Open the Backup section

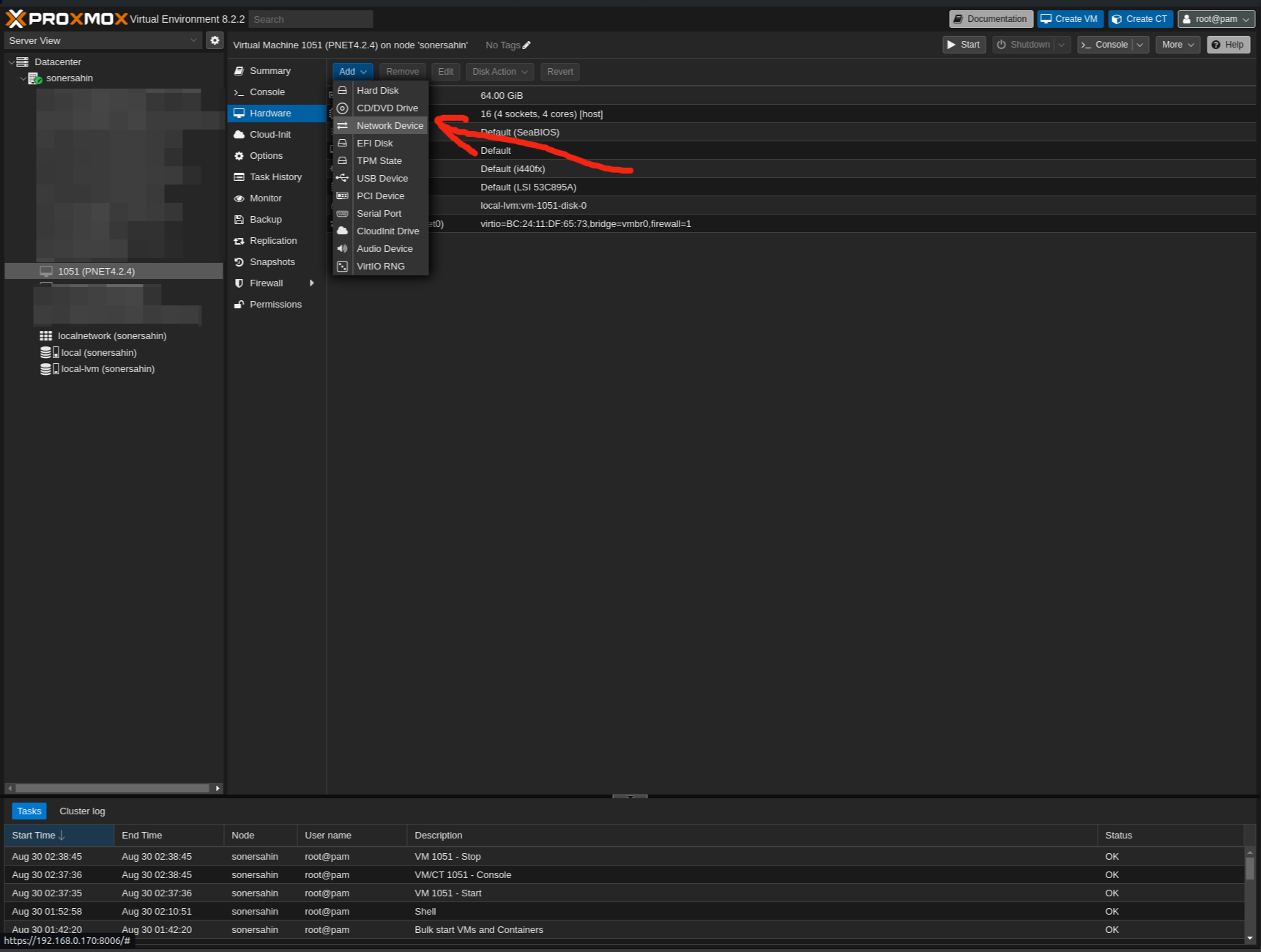point(265,220)
